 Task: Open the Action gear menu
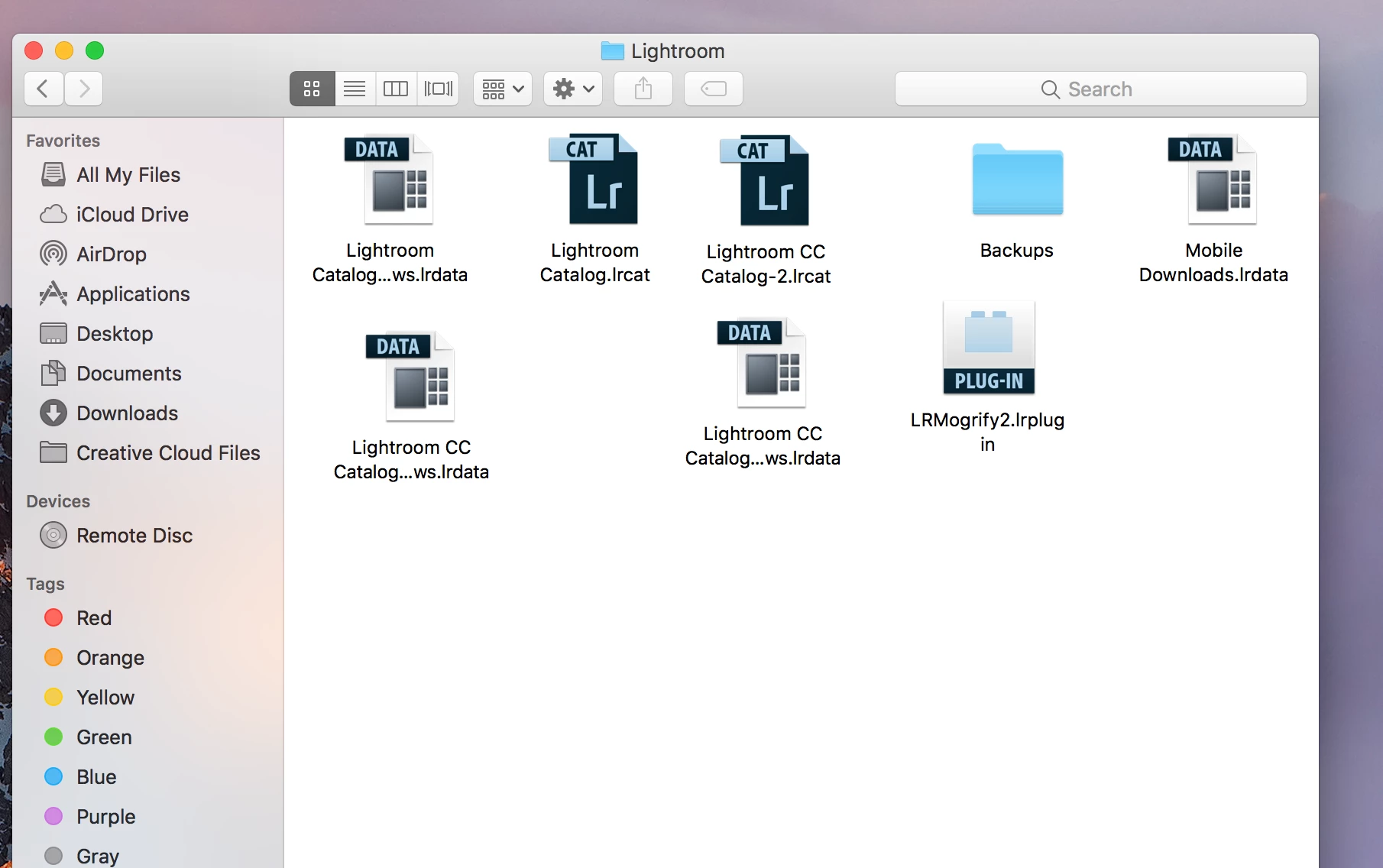(x=573, y=89)
